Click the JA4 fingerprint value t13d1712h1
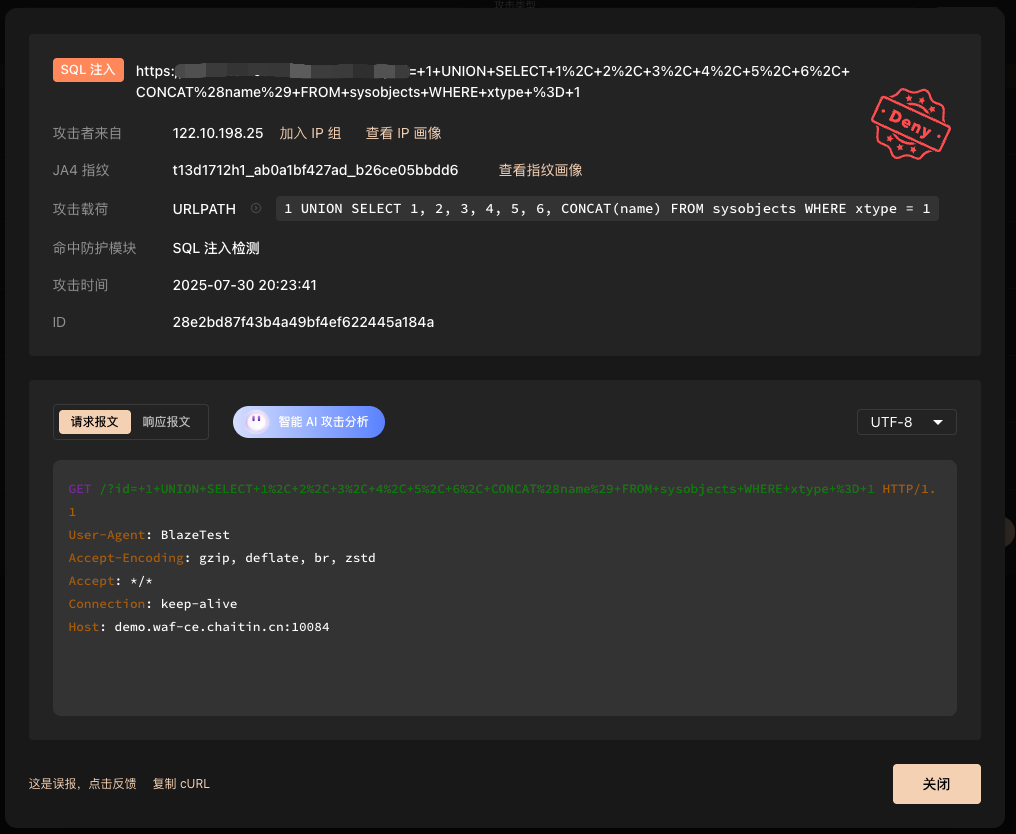The image size is (1016, 834). pyautogui.click(x=315, y=170)
